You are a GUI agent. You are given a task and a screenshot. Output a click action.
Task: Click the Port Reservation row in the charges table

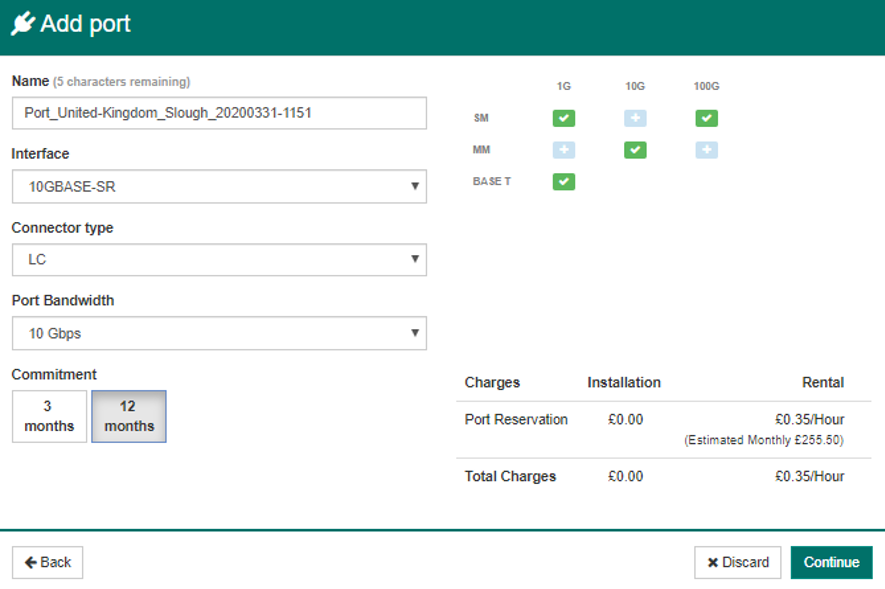pos(517,419)
